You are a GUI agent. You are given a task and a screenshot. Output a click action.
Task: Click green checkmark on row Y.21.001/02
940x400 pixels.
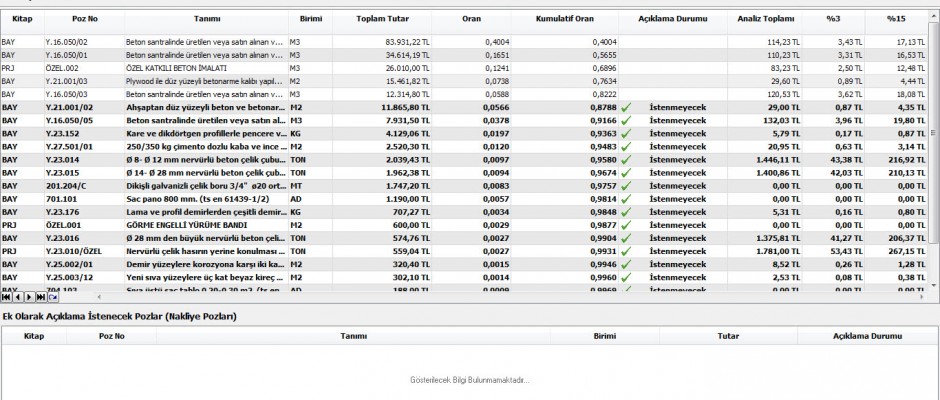[x=626, y=106]
